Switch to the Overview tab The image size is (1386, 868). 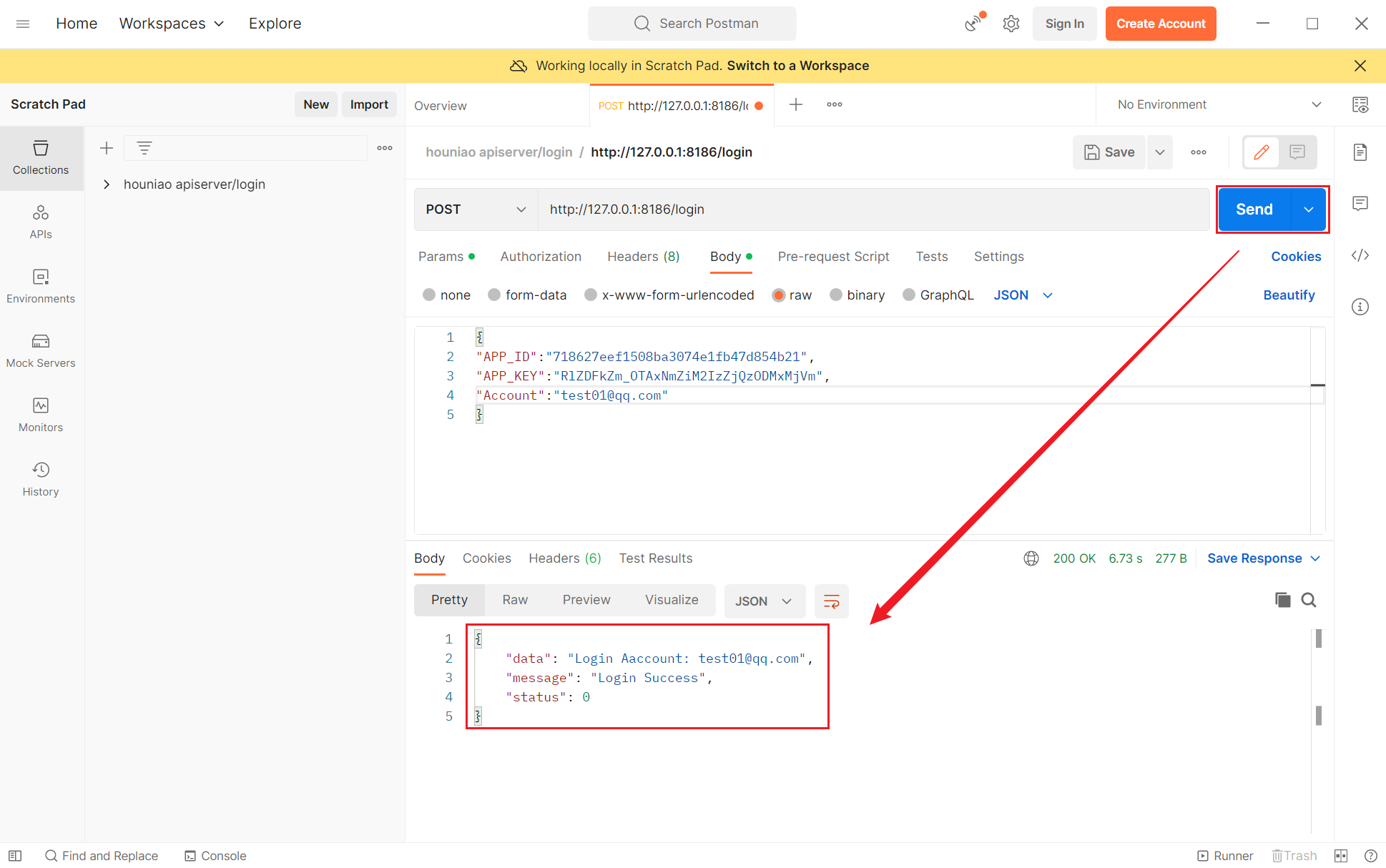pos(441,106)
